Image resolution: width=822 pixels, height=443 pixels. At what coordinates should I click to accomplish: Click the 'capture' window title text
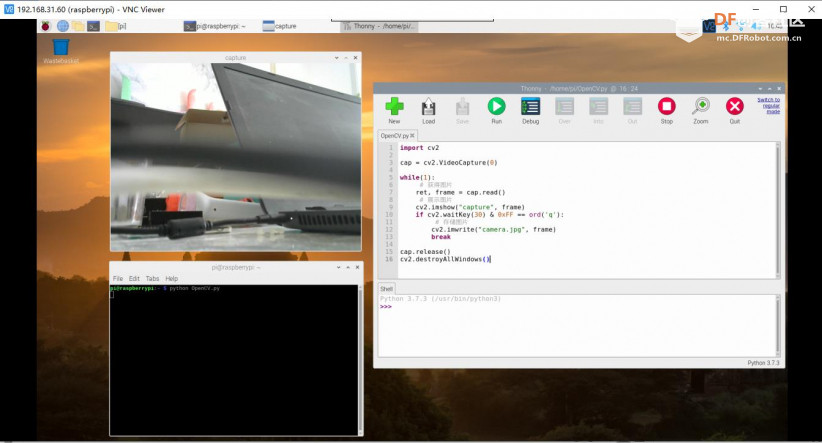[x=235, y=58]
